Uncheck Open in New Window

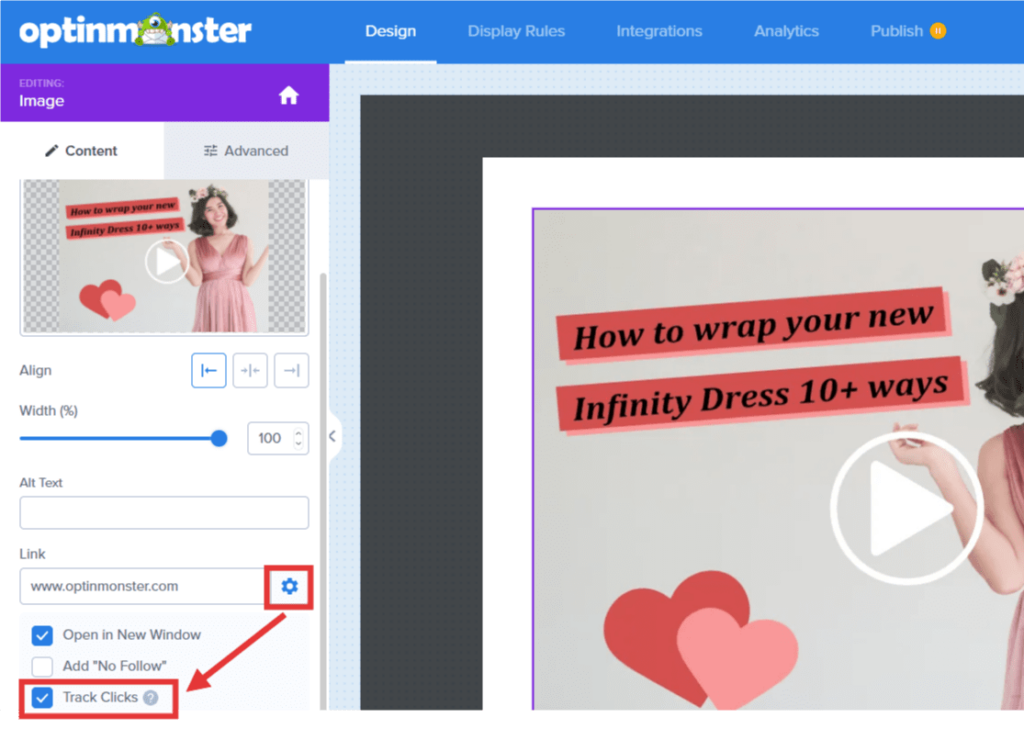[x=42, y=635]
